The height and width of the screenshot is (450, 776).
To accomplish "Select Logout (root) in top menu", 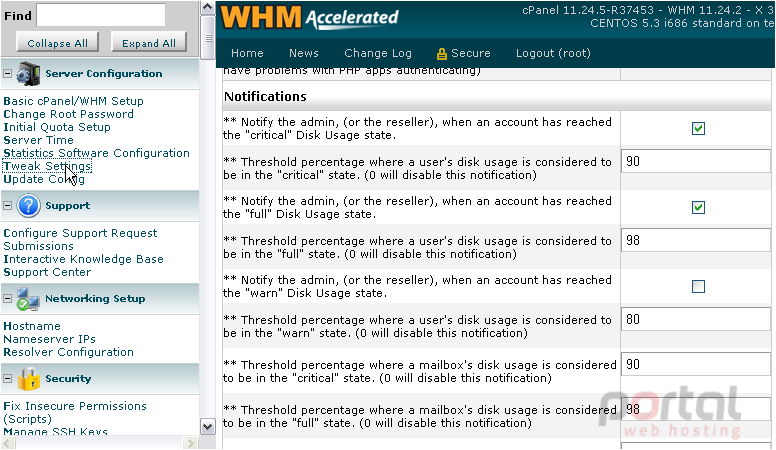I will click(553, 53).
